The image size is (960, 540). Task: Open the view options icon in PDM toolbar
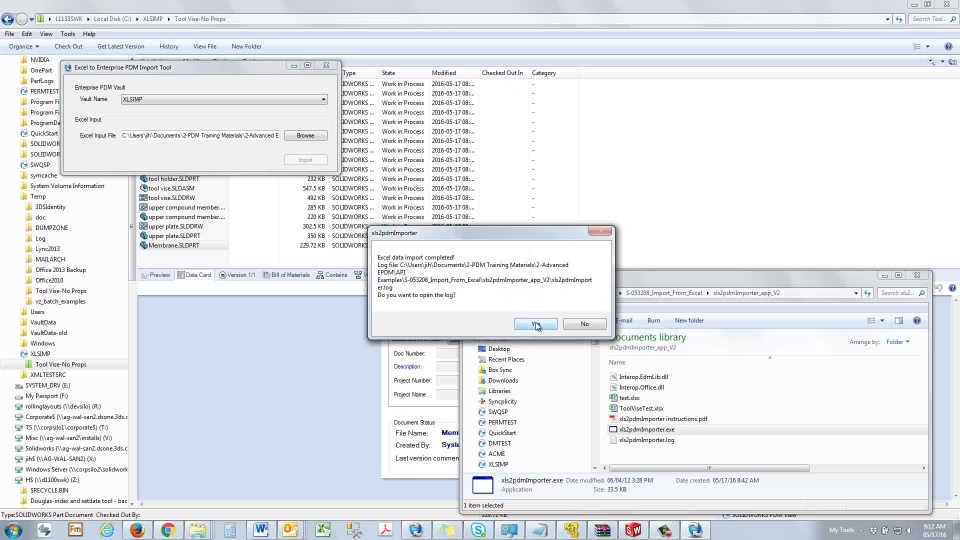point(917,47)
